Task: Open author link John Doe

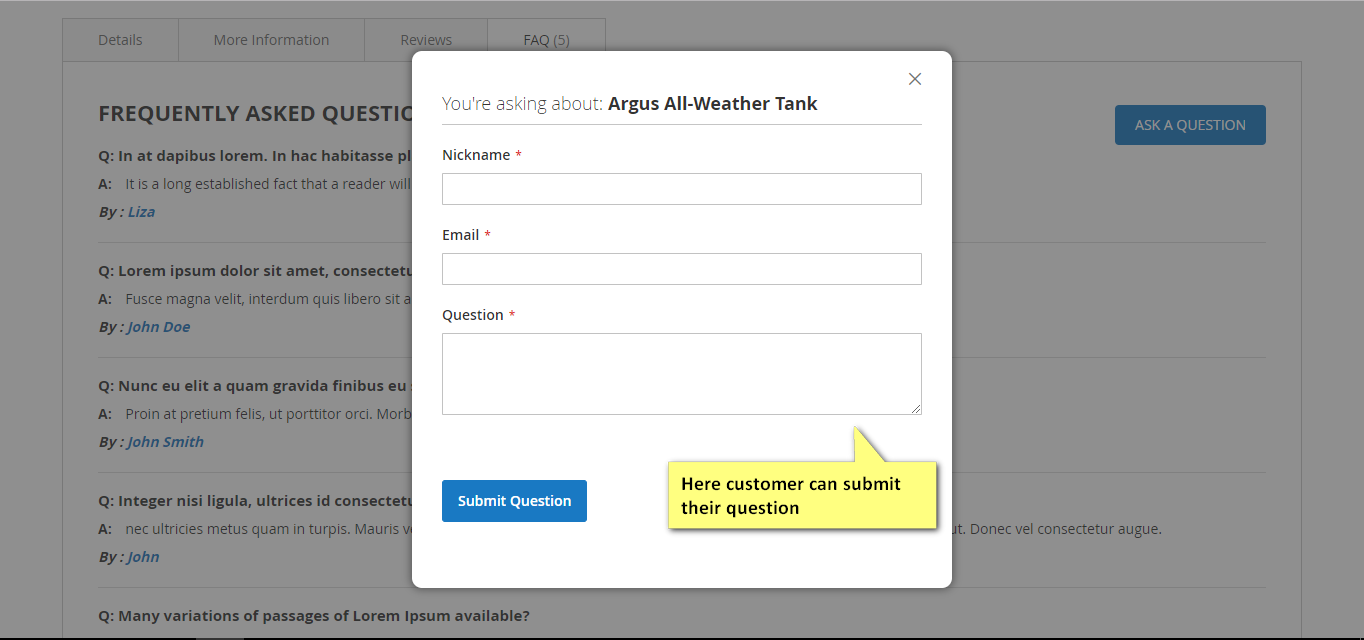Action: [x=159, y=327]
